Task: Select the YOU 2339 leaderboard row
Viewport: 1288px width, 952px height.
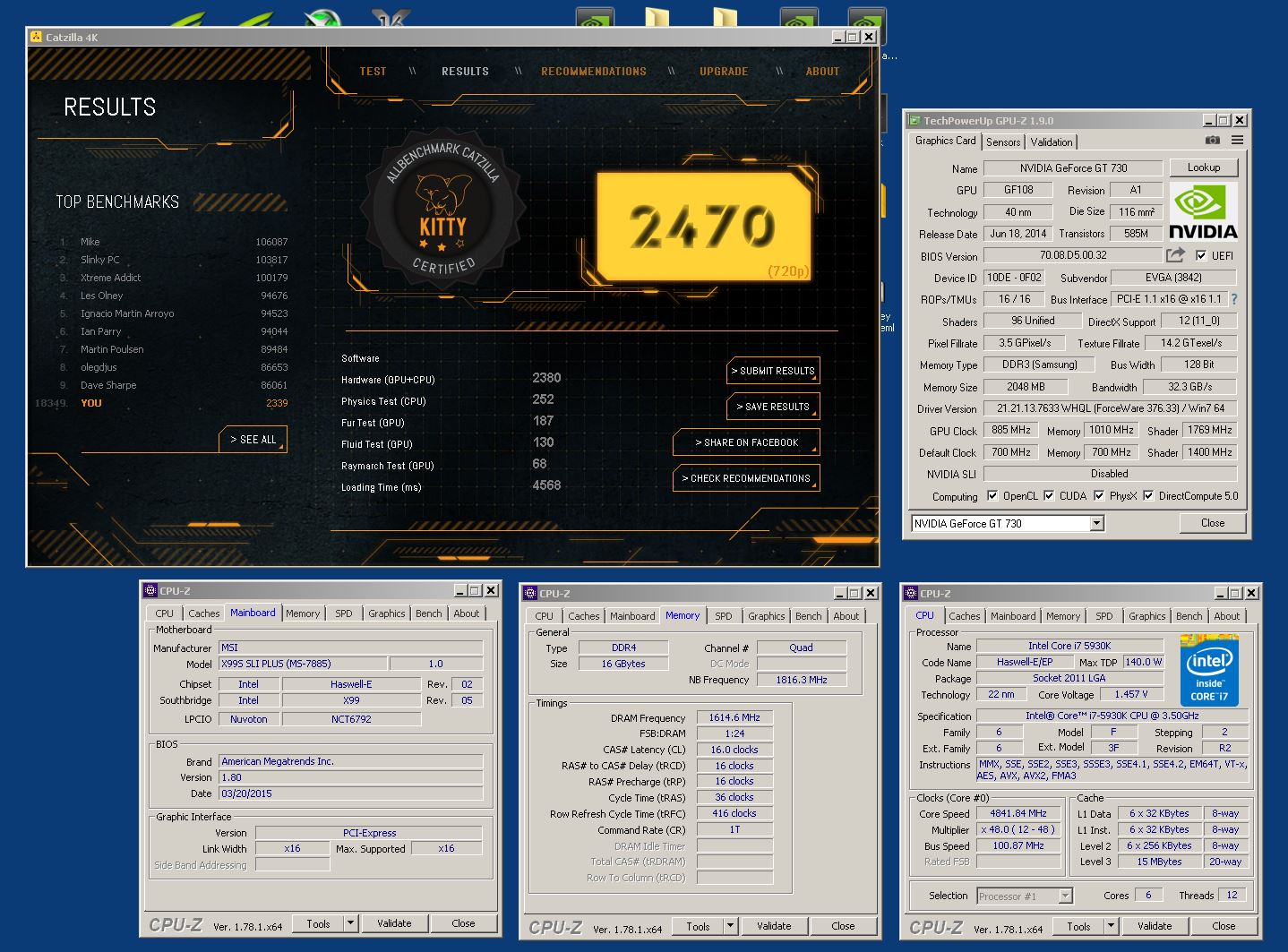Action: pyautogui.click(x=162, y=403)
